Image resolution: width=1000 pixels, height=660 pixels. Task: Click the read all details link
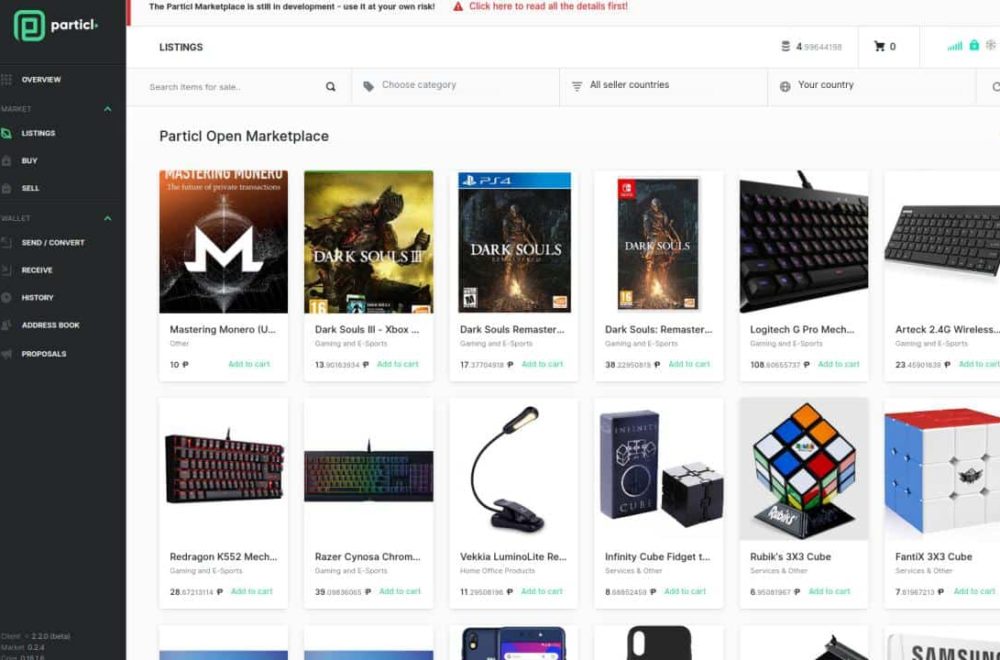pos(548,6)
